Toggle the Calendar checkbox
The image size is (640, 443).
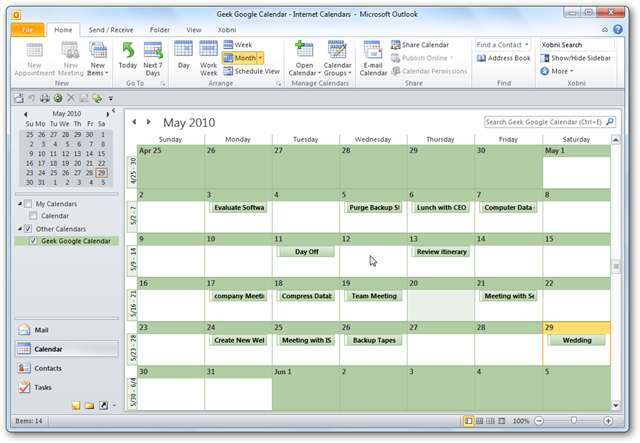tap(33, 216)
